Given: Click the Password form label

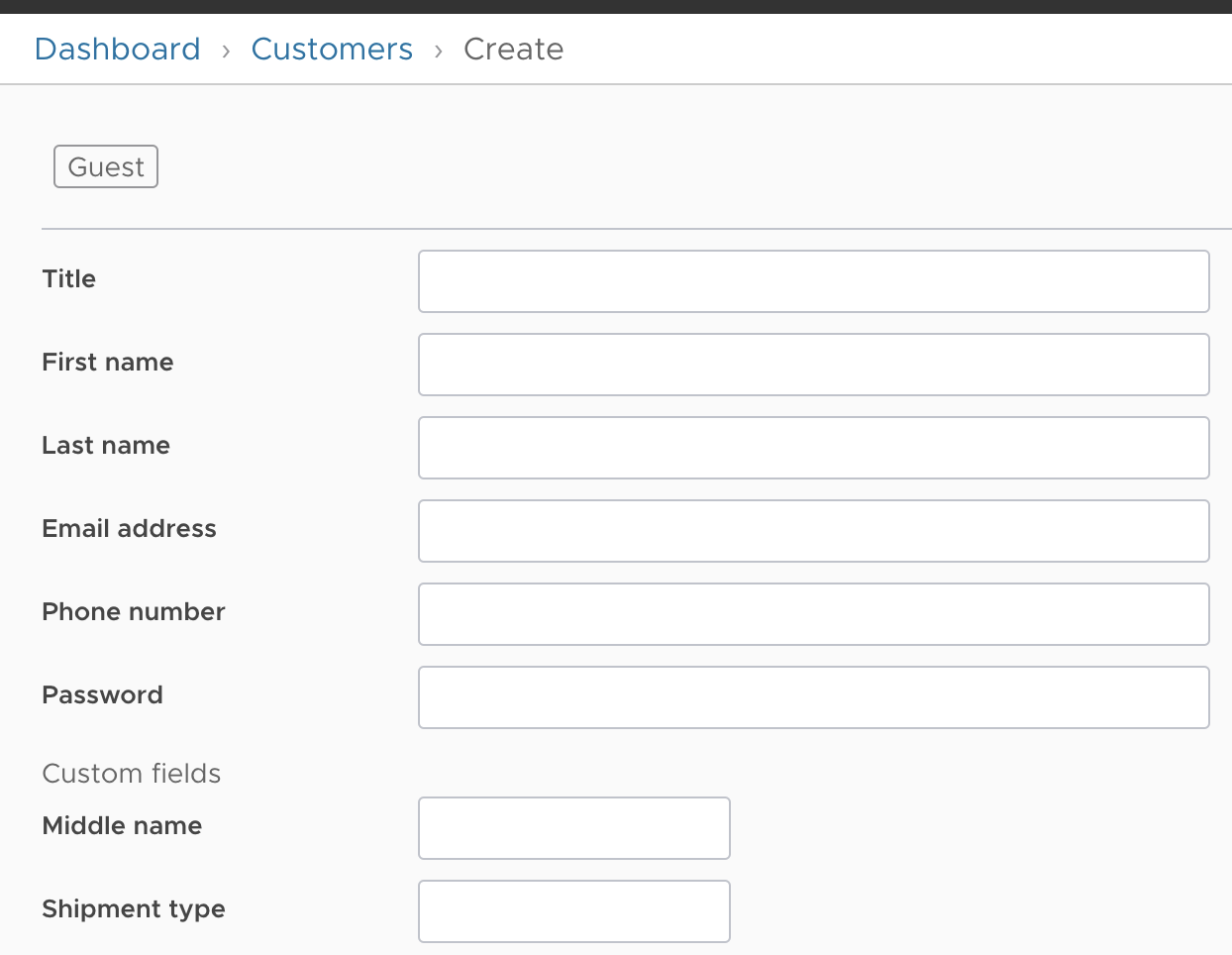Looking at the screenshot, I should pyautogui.click(x=102, y=694).
